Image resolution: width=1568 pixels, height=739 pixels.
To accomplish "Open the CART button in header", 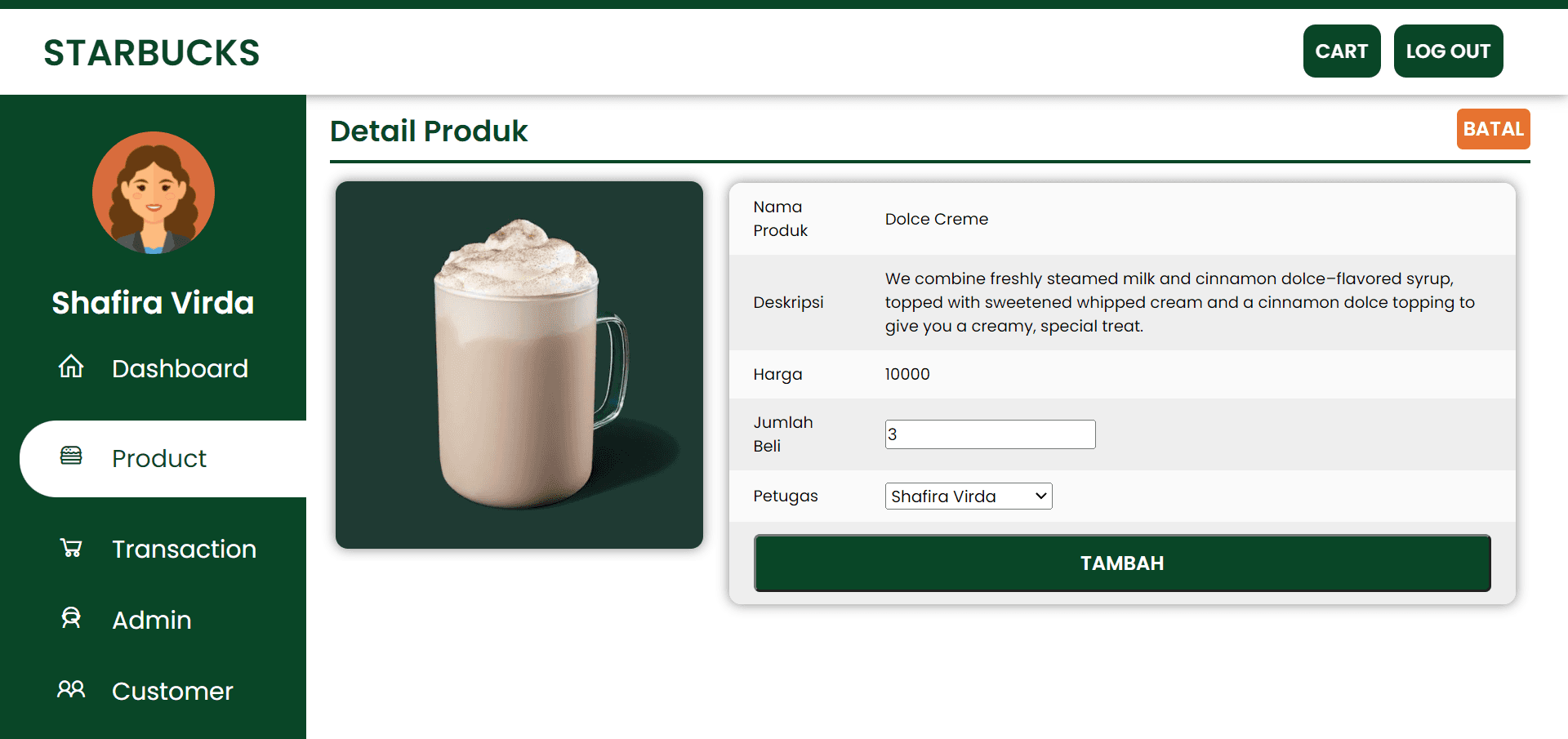I will [1342, 51].
